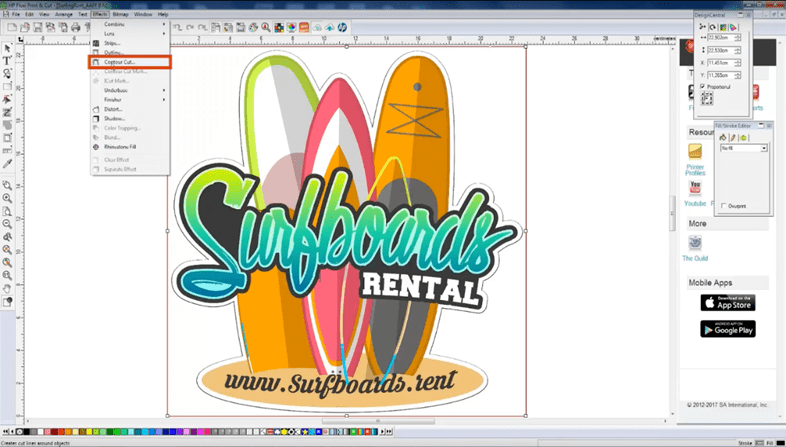Pick the red swatch in color palette
786x447 pixels.
pyautogui.click(x=56, y=431)
